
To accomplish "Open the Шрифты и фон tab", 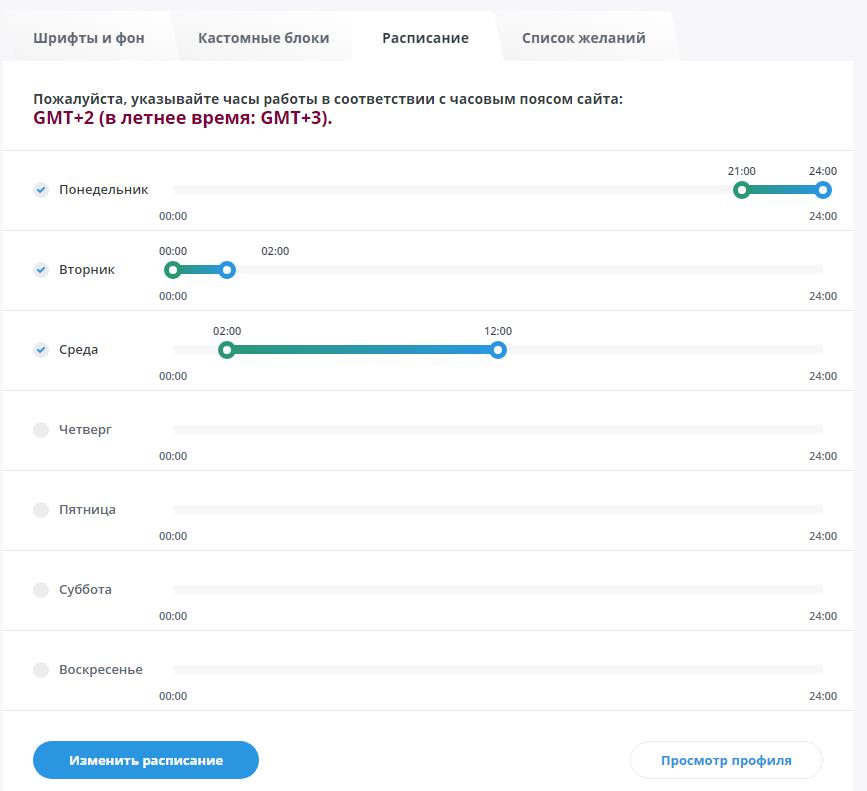I will (x=88, y=38).
